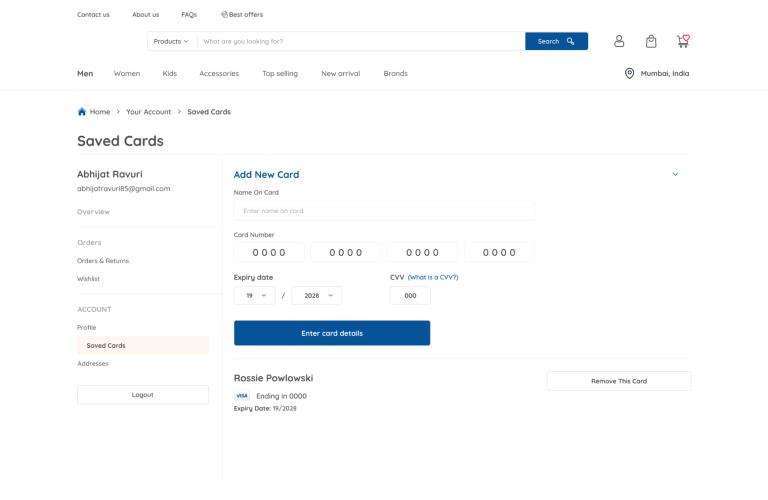
Task: Select the Women menu item
Action: tap(127, 73)
